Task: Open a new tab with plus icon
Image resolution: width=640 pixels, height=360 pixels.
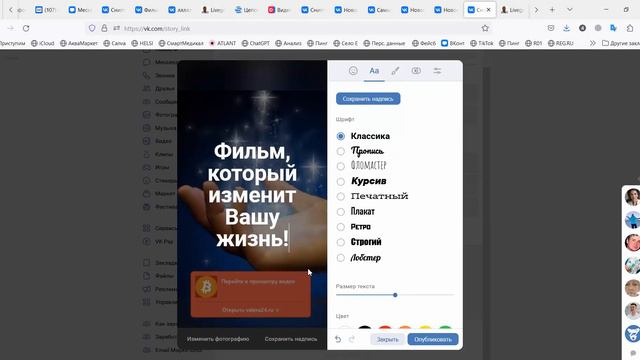Action: tap(552, 10)
